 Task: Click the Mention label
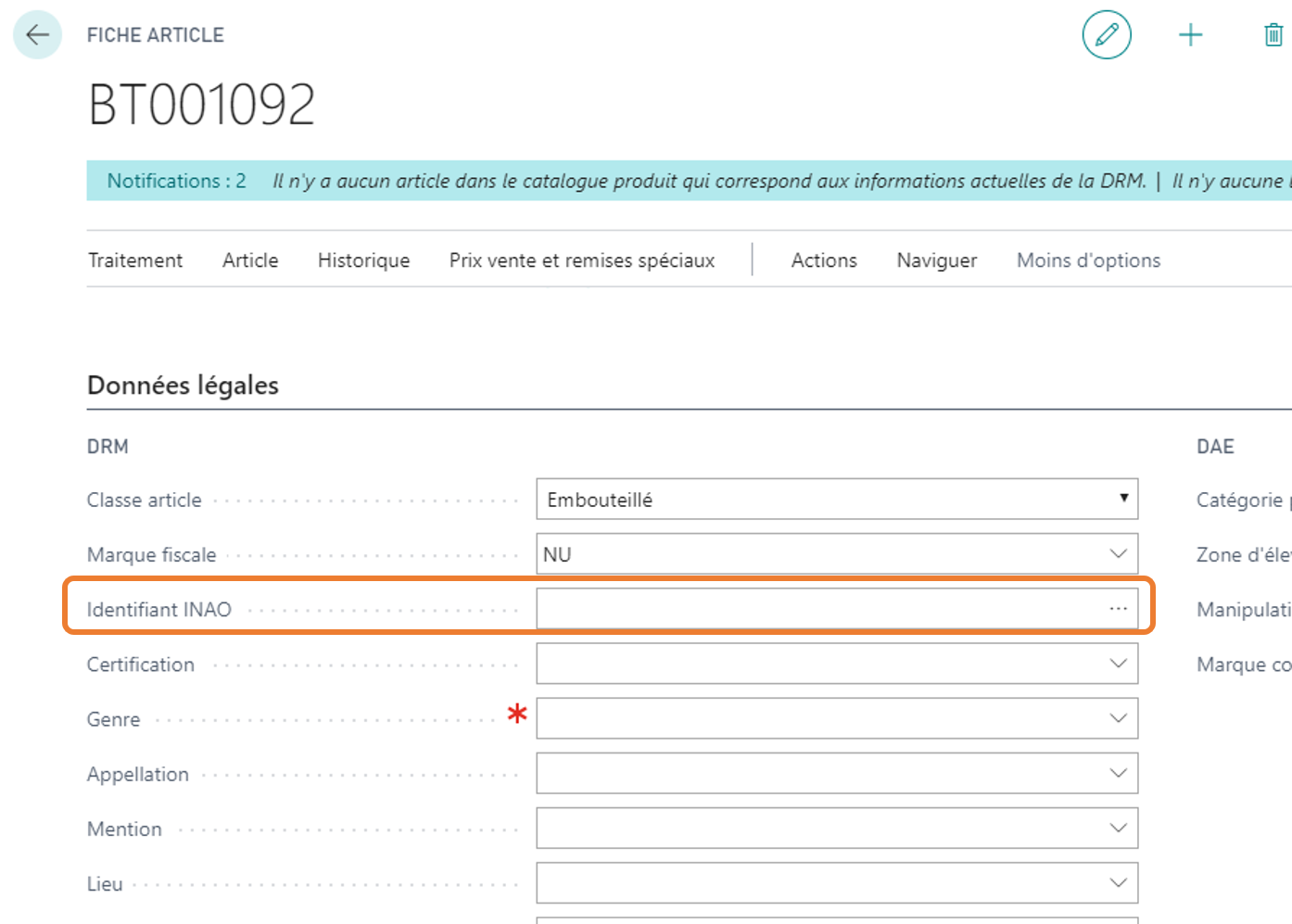pyautogui.click(x=124, y=829)
